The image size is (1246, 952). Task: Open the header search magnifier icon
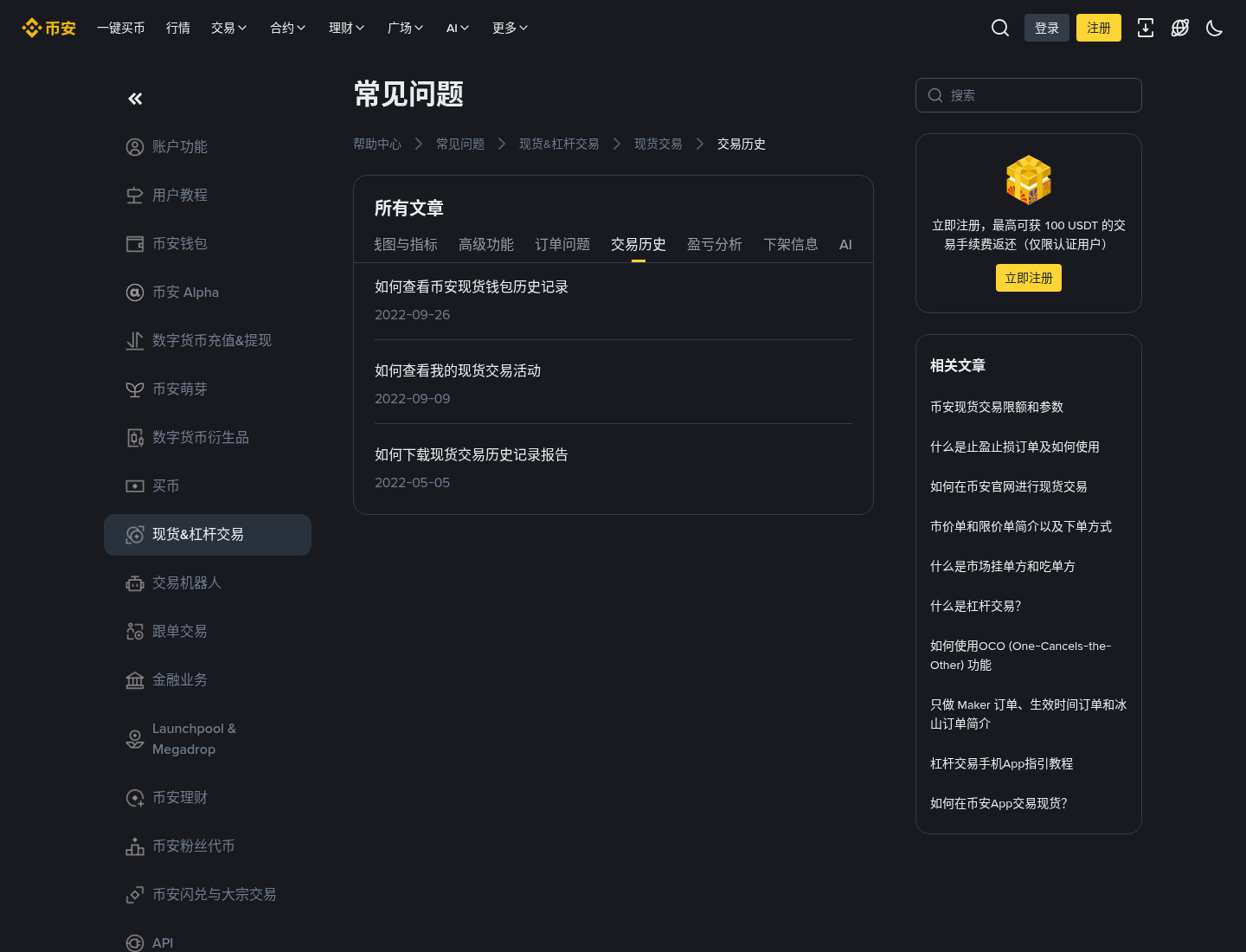tap(1000, 28)
